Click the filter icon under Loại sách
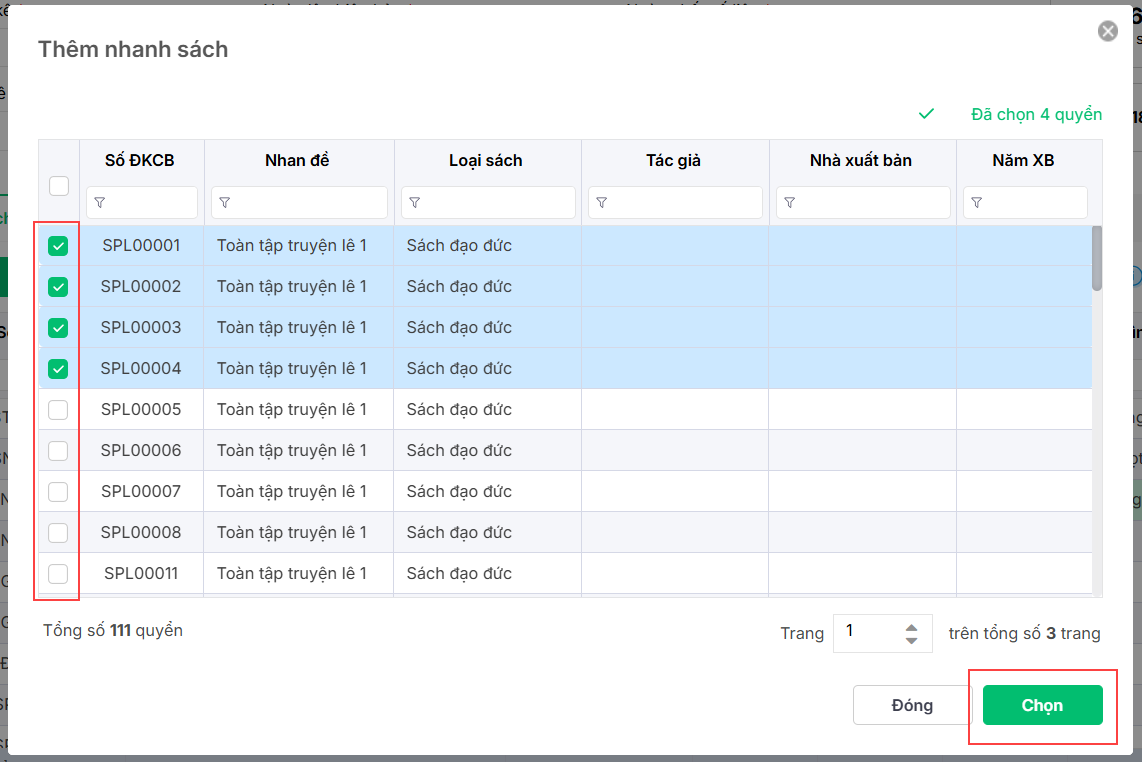The image size is (1142, 762). [415, 203]
